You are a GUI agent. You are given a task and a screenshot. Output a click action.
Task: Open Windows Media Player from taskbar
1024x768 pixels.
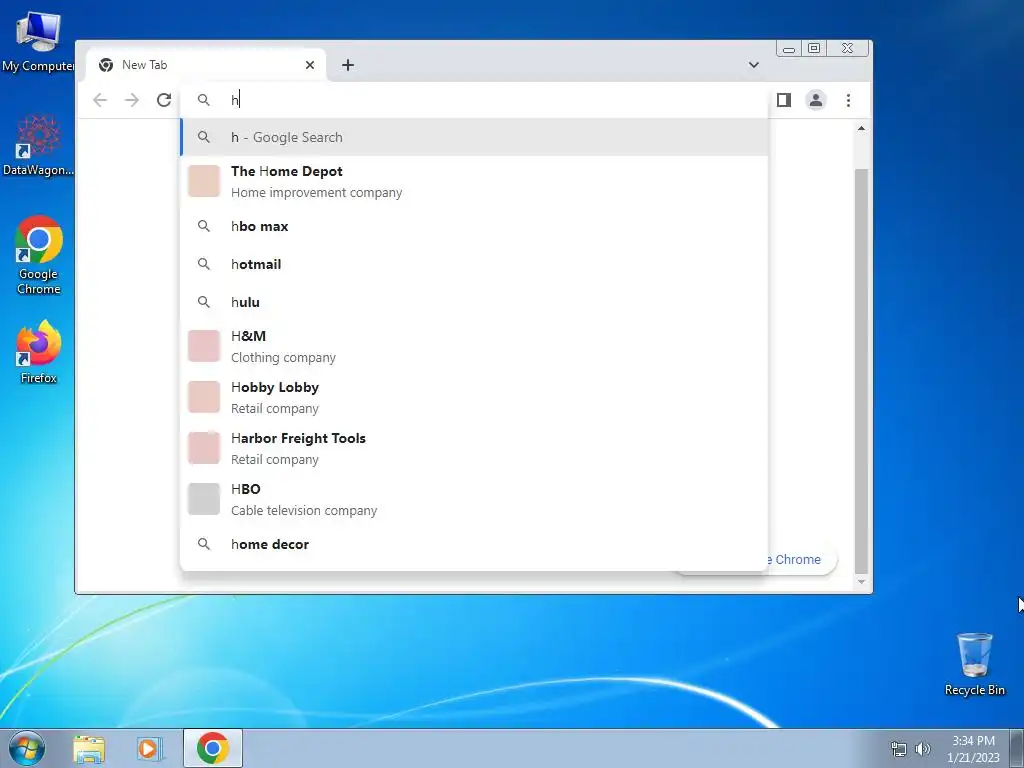click(x=149, y=748)
